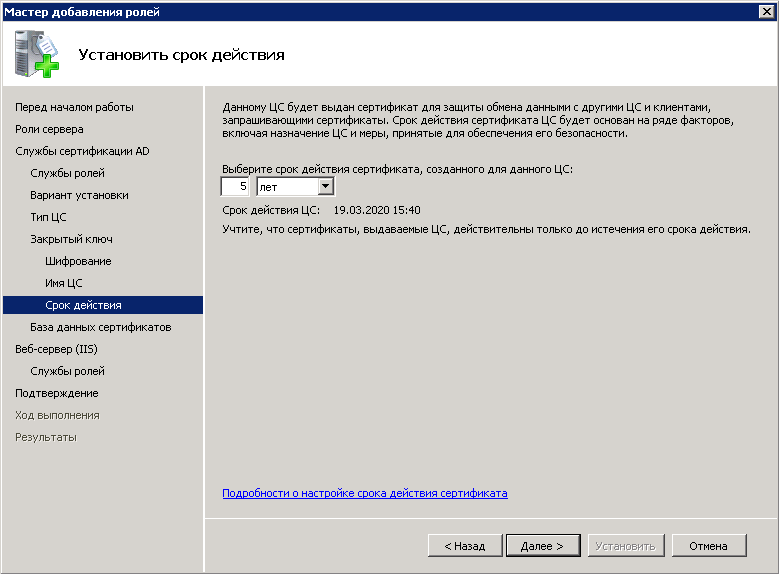Go to 'Роли сервера' step
Viewport: 779px width, 574px height.
pos(49,129)
